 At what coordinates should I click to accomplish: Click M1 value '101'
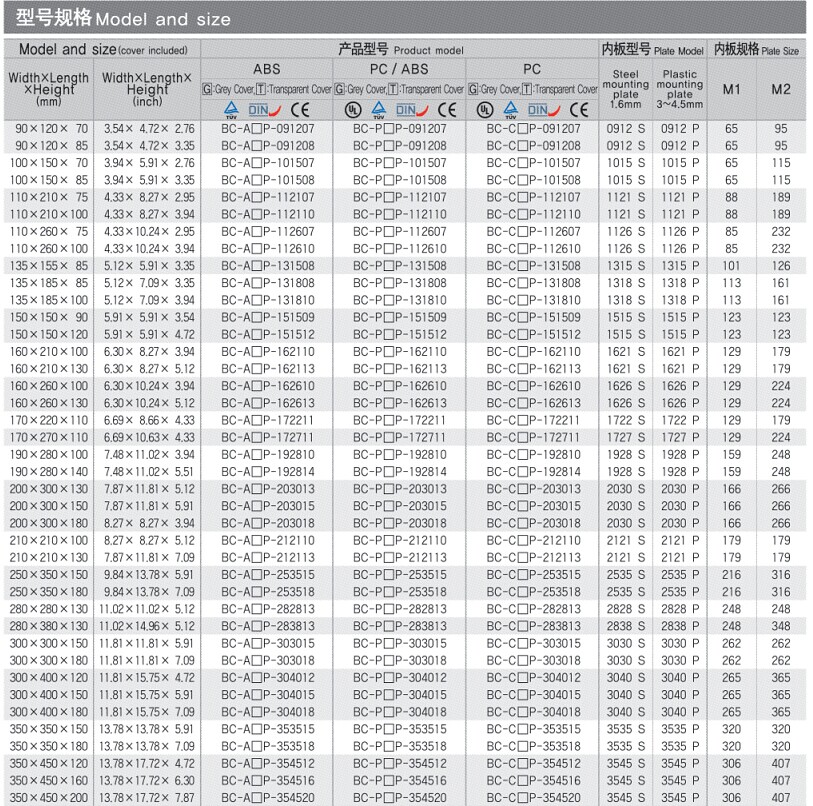tap(731, 266)
